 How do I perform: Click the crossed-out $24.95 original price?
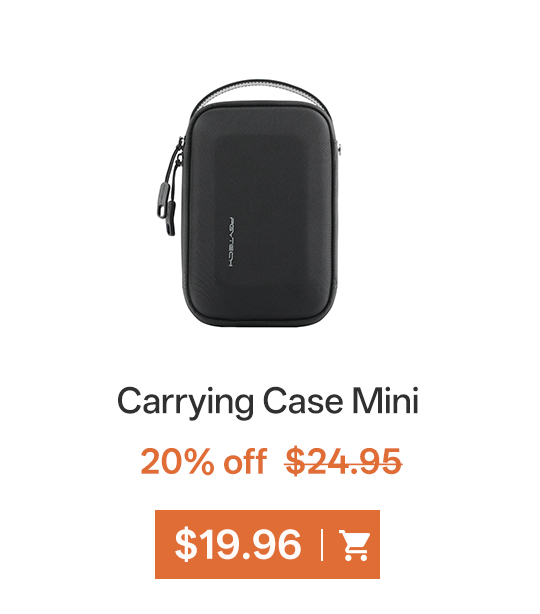(343, 461)
